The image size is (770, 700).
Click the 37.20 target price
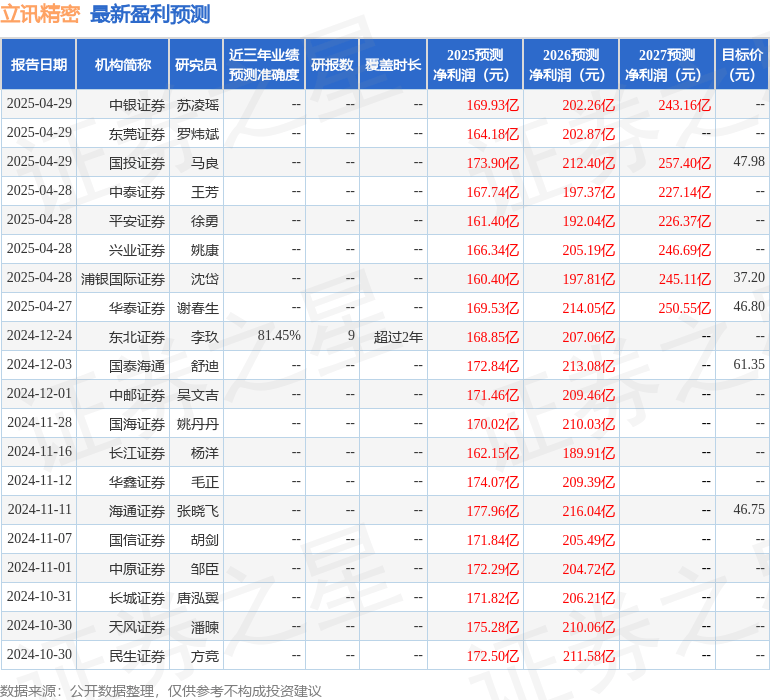pos(749,277)
